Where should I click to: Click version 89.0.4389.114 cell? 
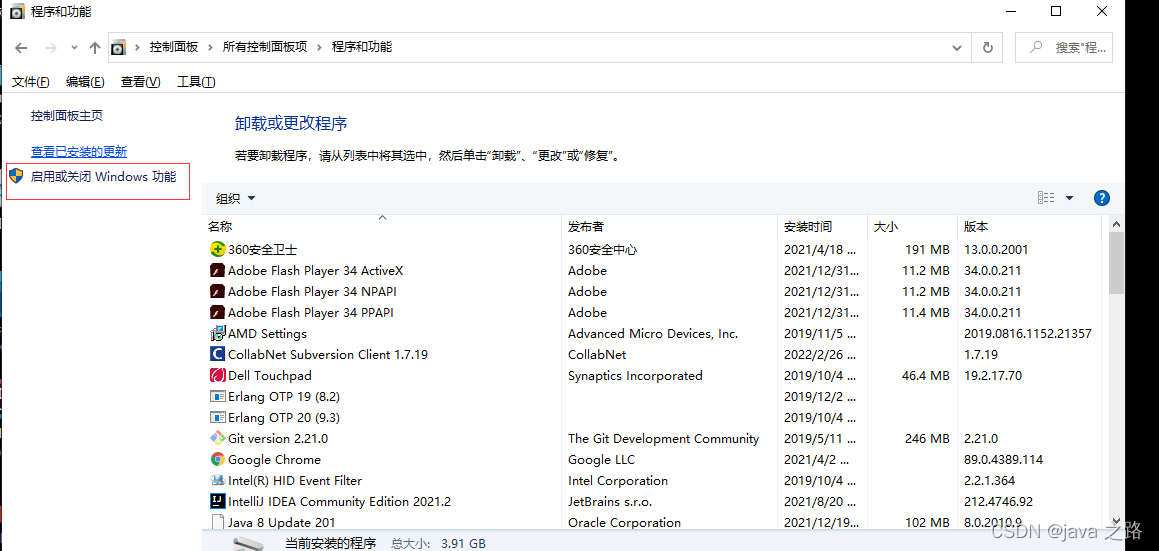click(x=1003, y=459)
